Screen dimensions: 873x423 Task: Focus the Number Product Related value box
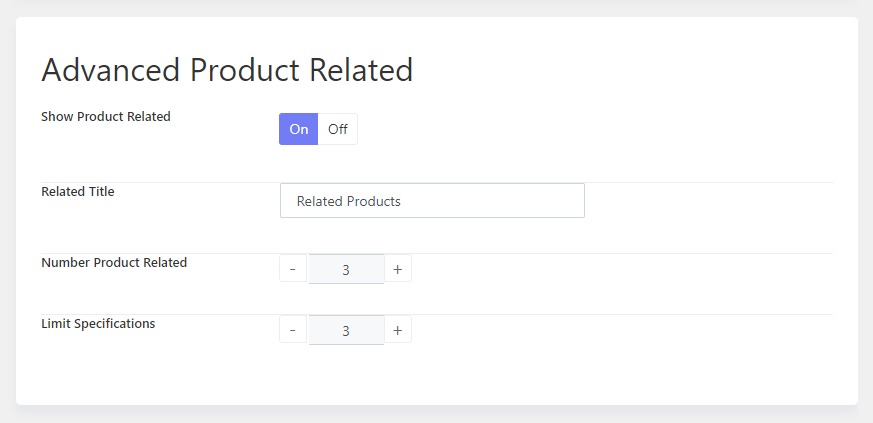[x=346, y=269]
